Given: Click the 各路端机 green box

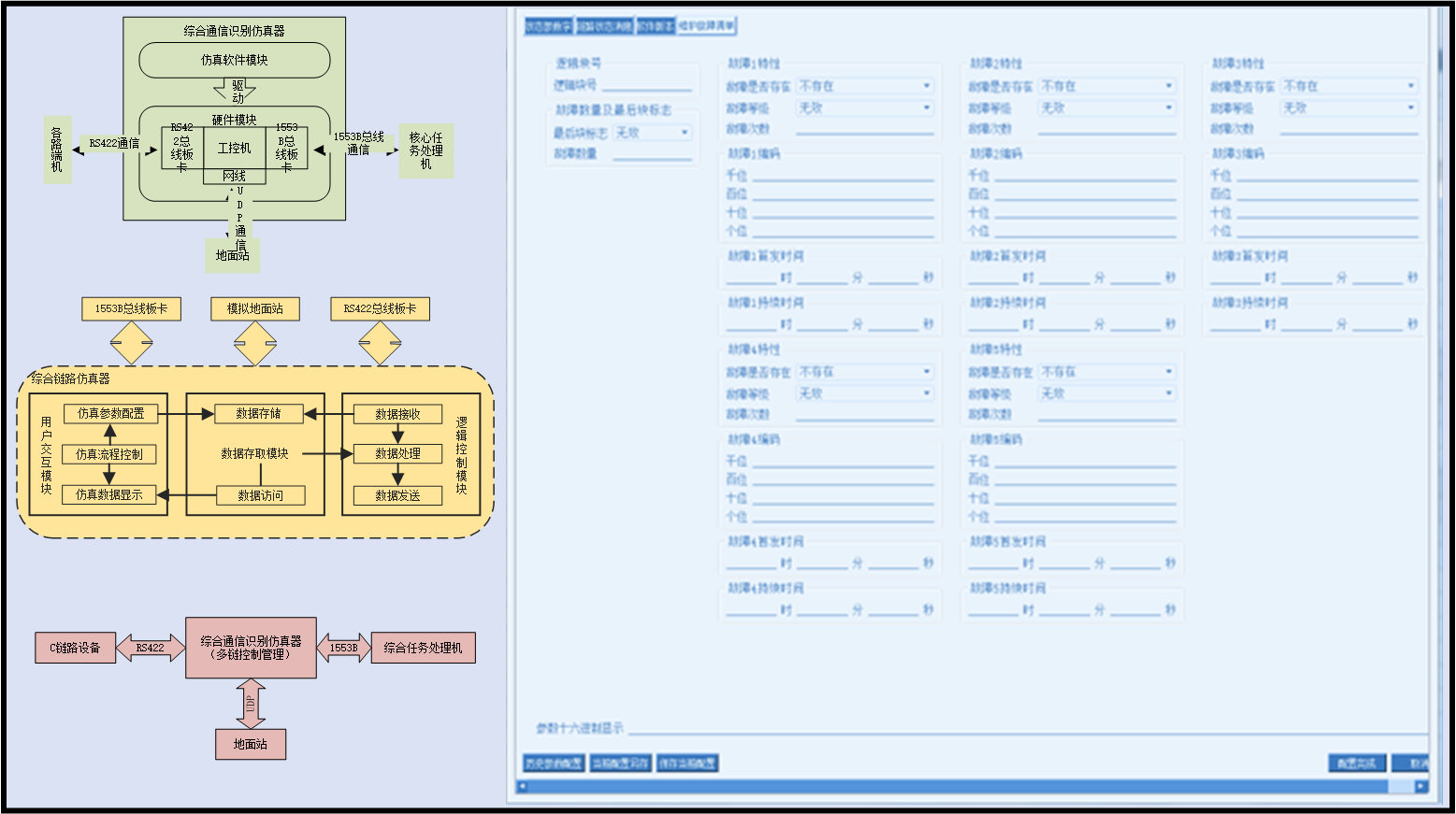Looking at the screenshot, I should click(x=57, y=150).
